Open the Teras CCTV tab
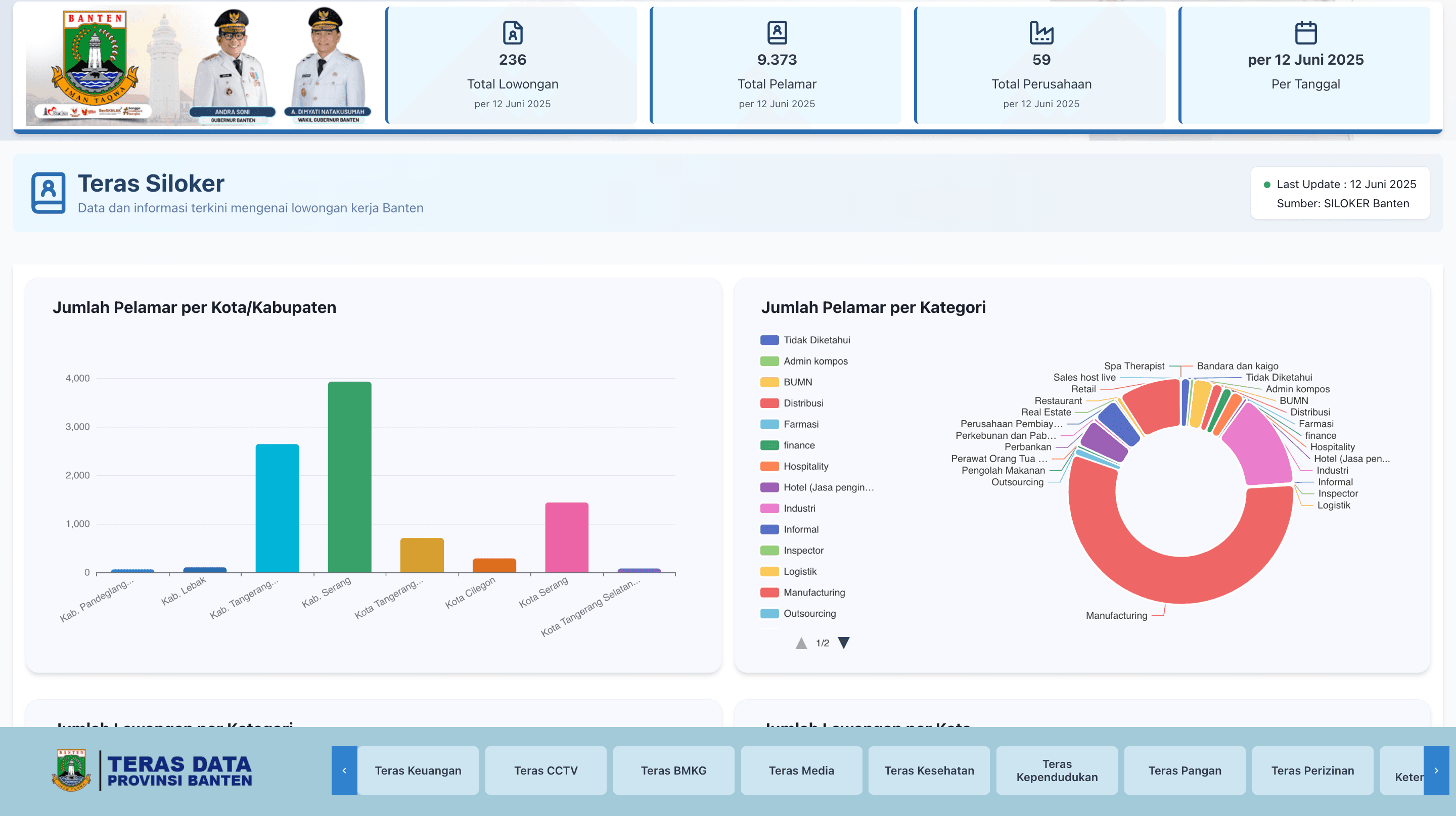 pos(545,770)
